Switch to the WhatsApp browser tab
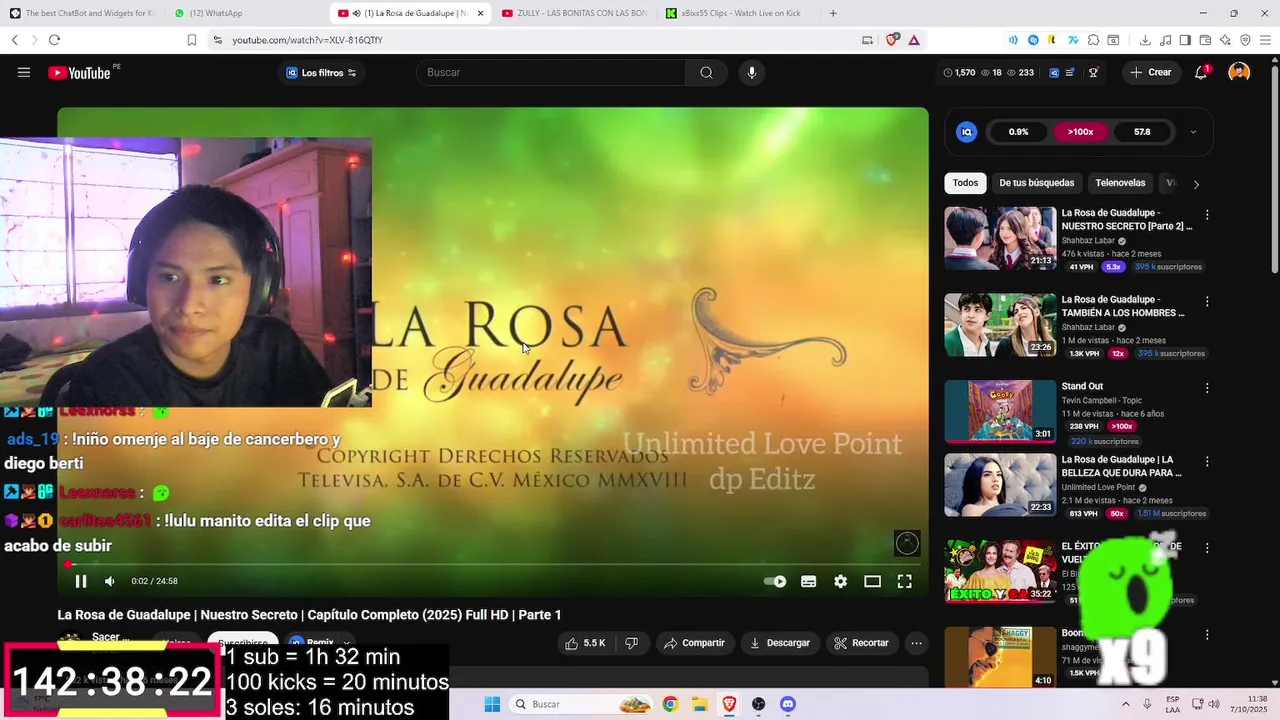This screenshot has height=720, width=1280. 245,13
